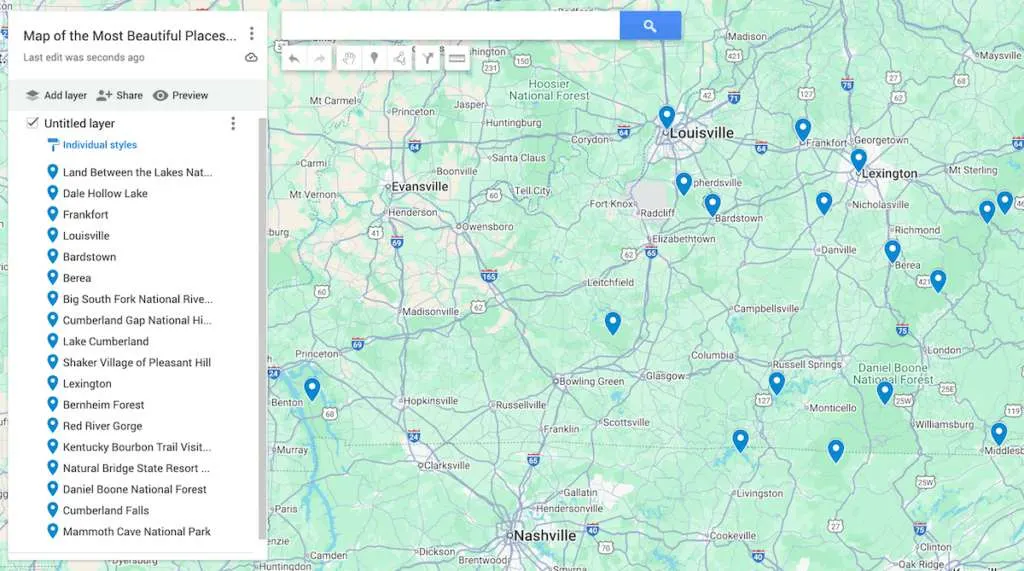Click the map pin near Benton

point(312,388)
